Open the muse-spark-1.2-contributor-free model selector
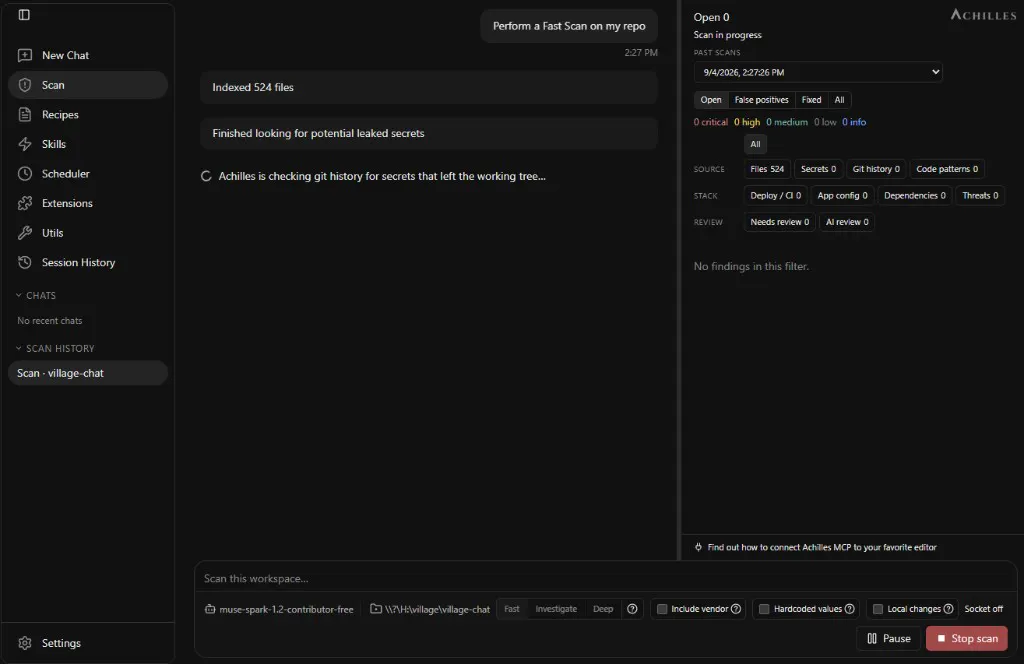This screenshot has height=664, width=1024. coord(279,609)
